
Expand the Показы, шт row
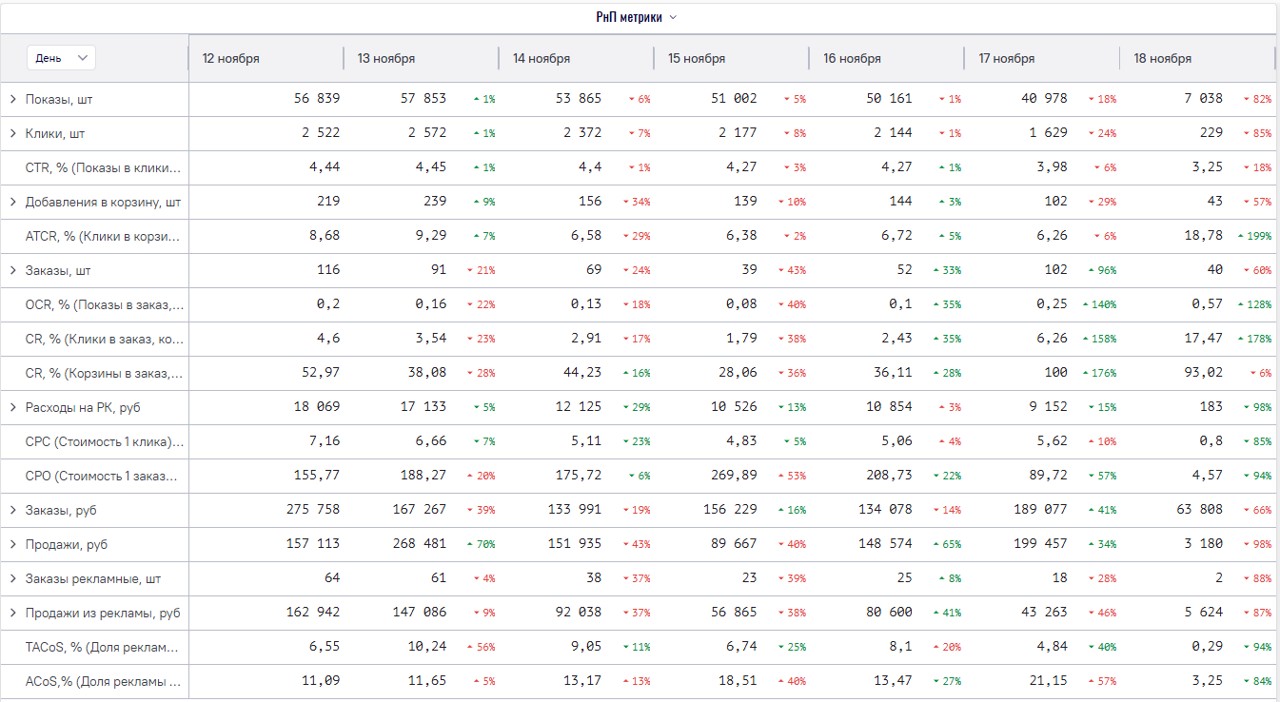(x=13, y=99)
